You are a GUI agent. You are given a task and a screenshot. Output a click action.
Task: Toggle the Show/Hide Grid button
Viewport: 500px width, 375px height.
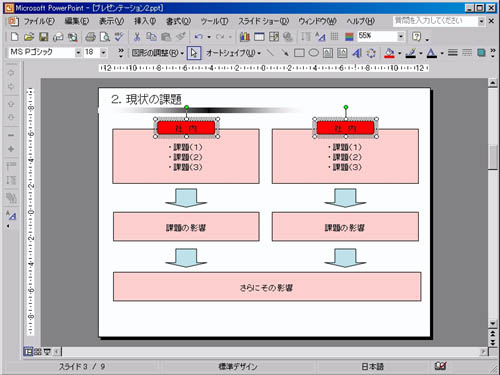(x=334, y=37)
